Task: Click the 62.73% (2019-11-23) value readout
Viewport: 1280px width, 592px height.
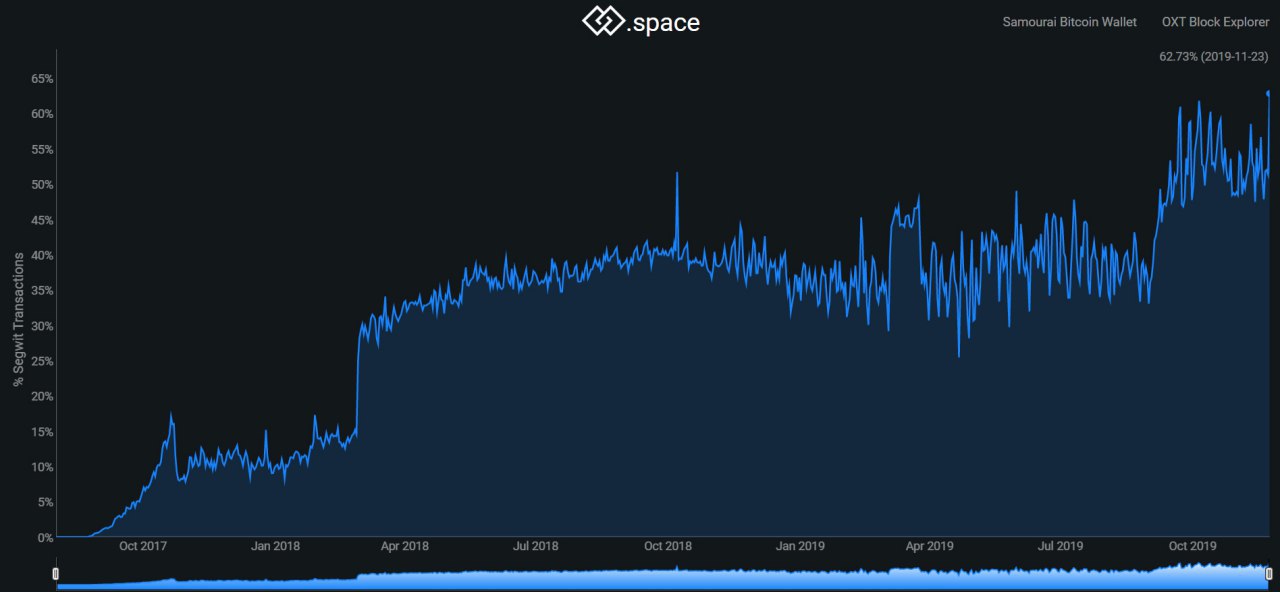Action: click(1214, 57)
